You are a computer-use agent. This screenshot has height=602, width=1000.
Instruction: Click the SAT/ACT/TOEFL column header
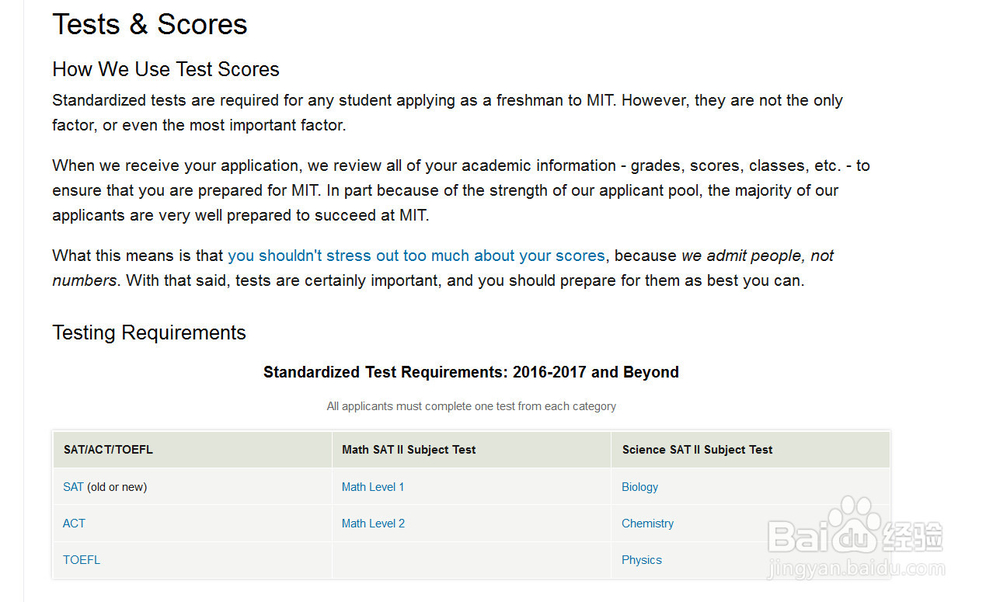pos(108,450)
